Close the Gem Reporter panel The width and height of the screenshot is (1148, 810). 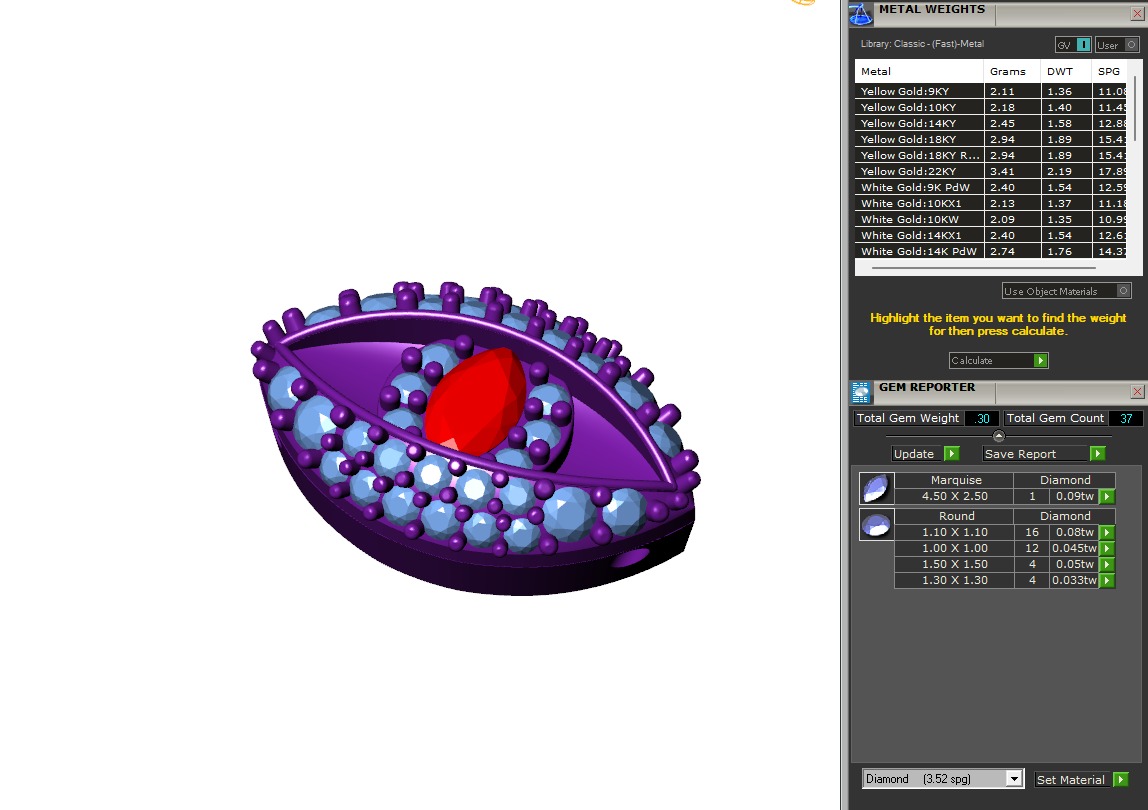(1137, 392)
